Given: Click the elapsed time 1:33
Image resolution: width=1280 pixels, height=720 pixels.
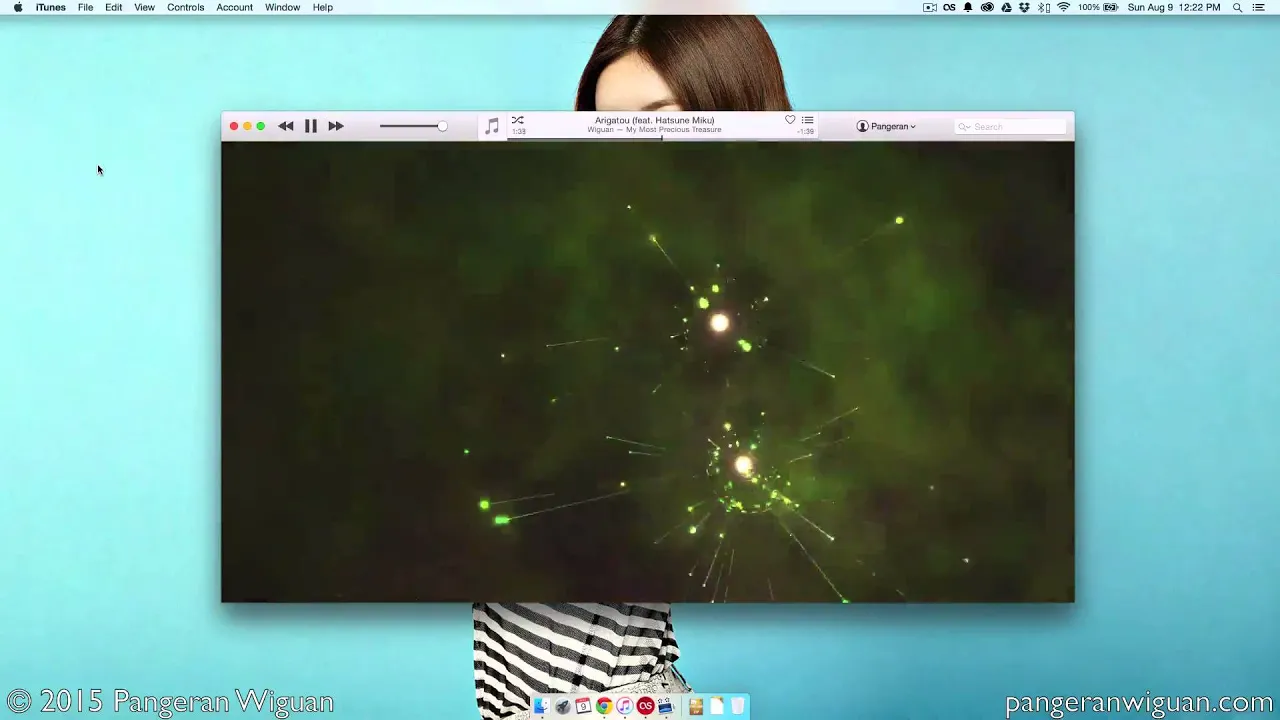Looking at the screenshot, I should (519, 131).
